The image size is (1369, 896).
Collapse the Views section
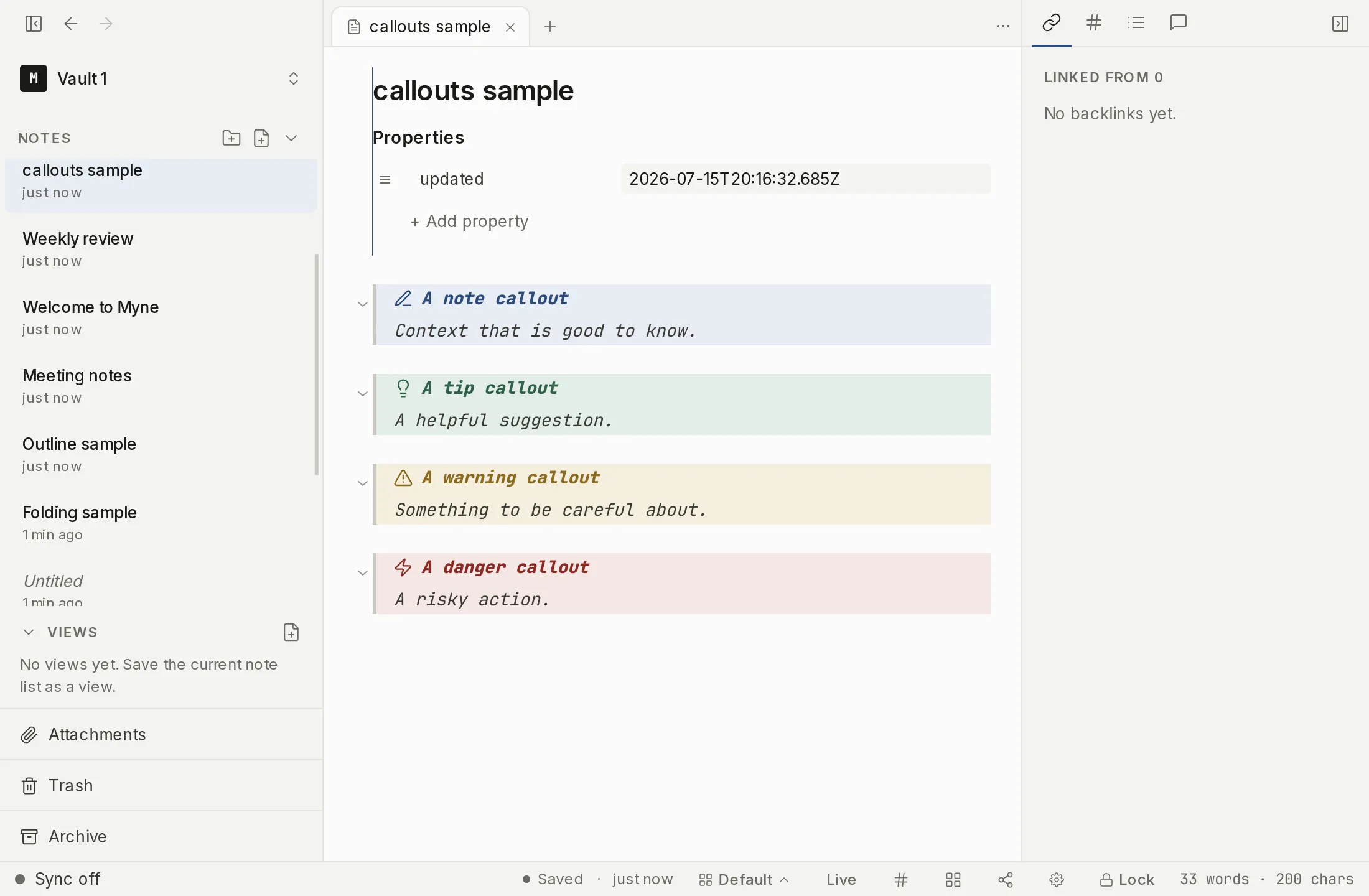click(x=29, y=632)
